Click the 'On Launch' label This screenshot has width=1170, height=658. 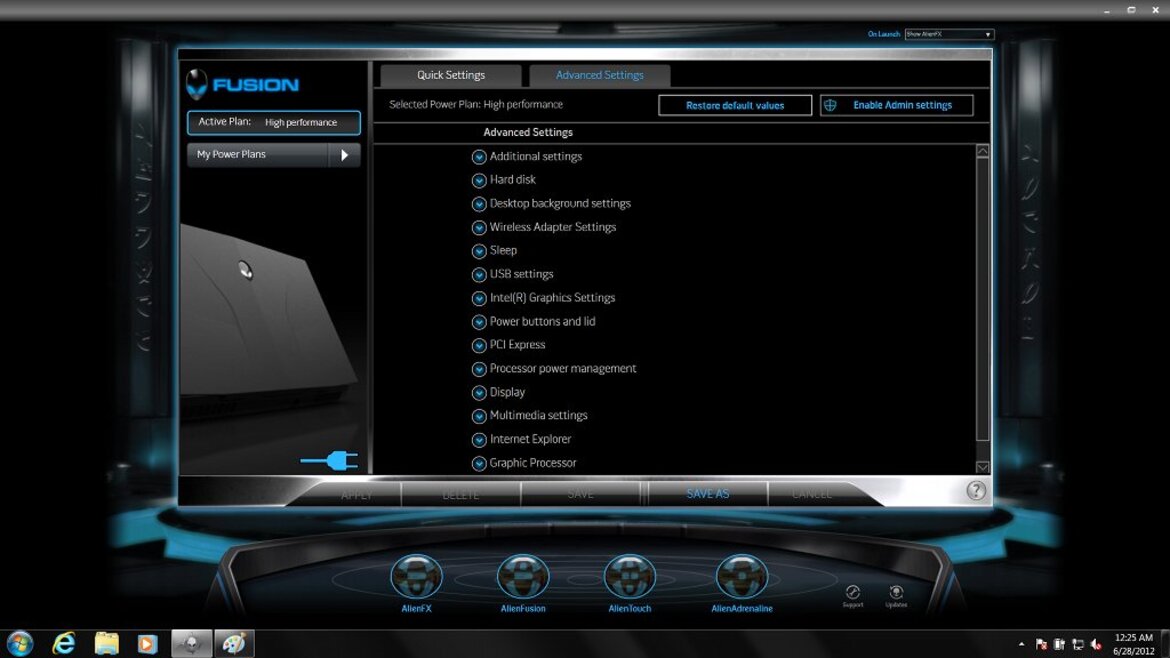883,34
